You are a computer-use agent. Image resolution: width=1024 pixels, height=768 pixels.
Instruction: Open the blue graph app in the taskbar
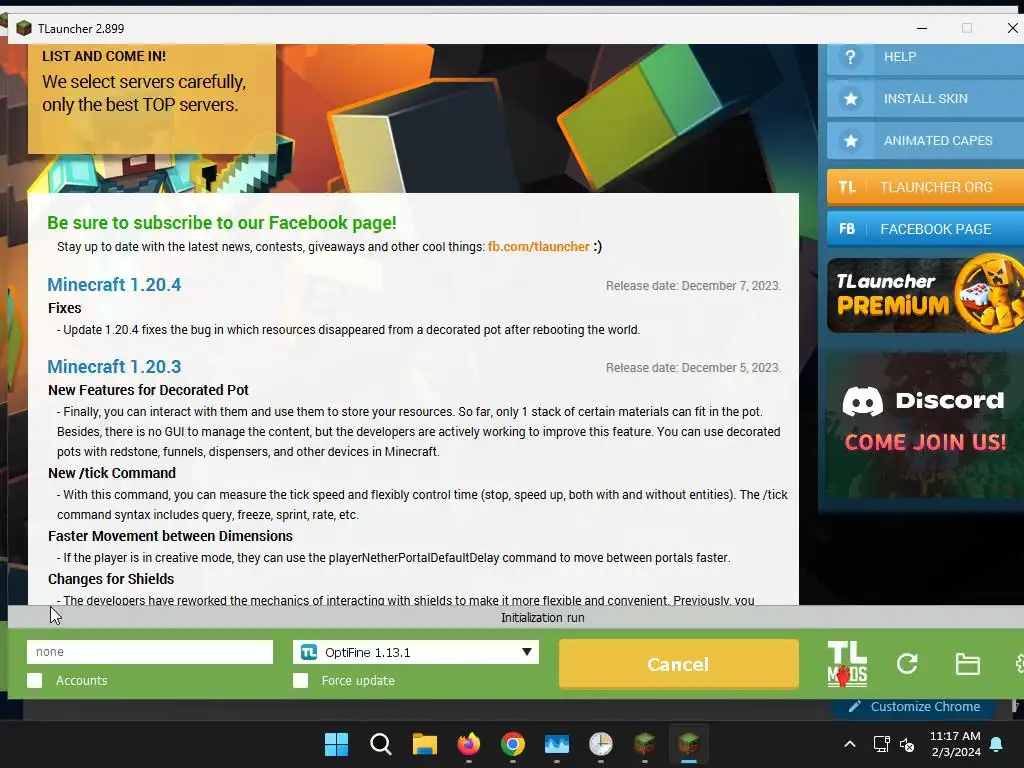pos(556,744)
